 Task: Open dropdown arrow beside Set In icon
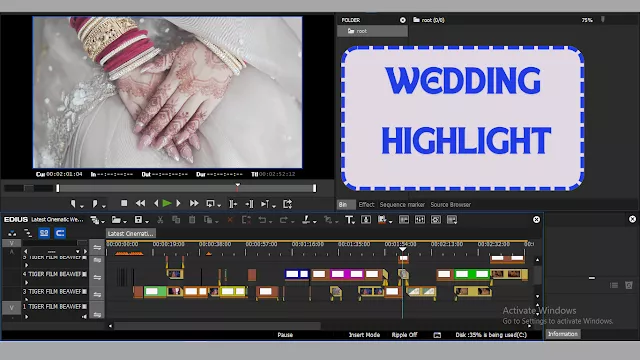82,206
